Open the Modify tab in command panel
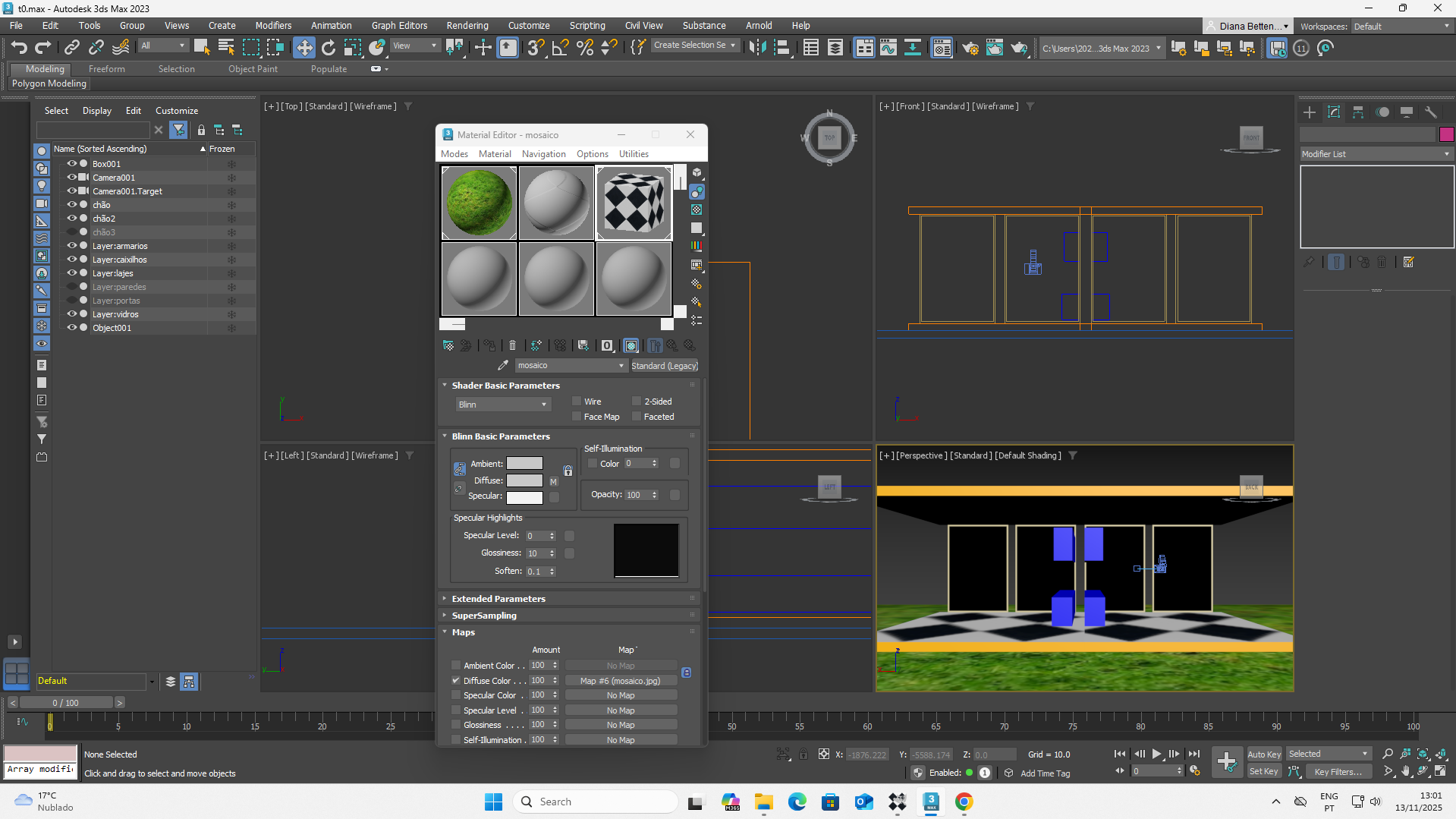The image size is (1456, 819). (x=1333, y=112)
